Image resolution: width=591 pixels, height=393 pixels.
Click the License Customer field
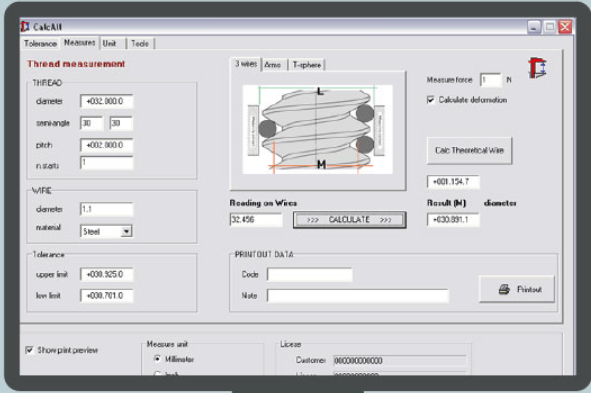tap(400, 361)
